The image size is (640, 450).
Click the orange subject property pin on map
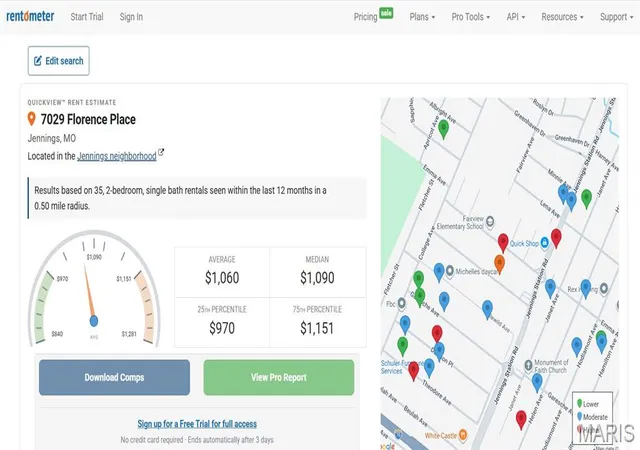click(499, 263)
